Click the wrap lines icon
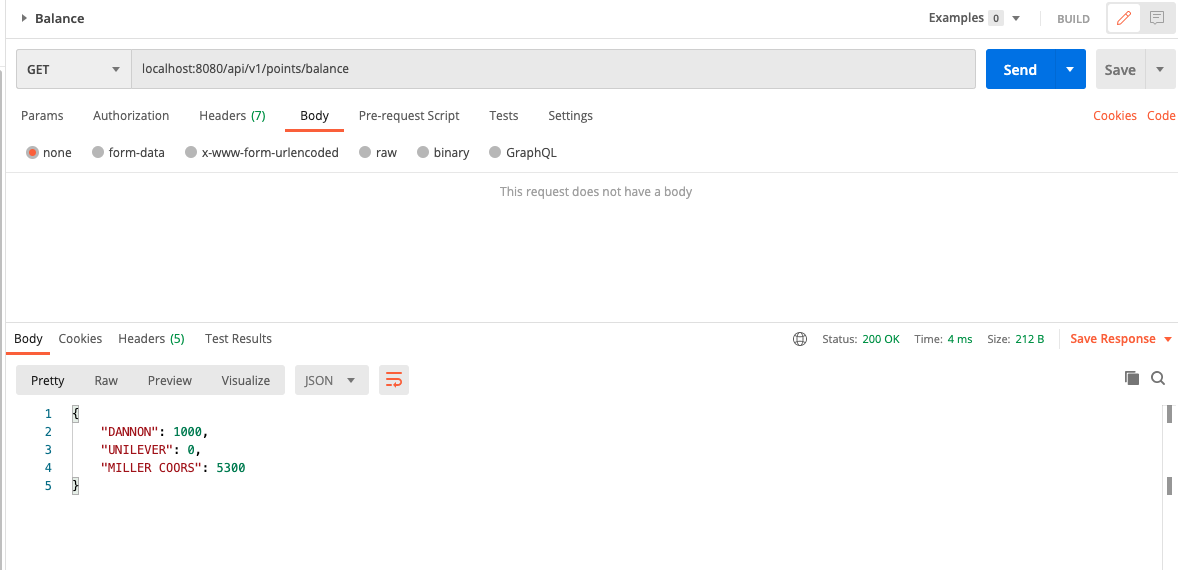 [394, 380]
